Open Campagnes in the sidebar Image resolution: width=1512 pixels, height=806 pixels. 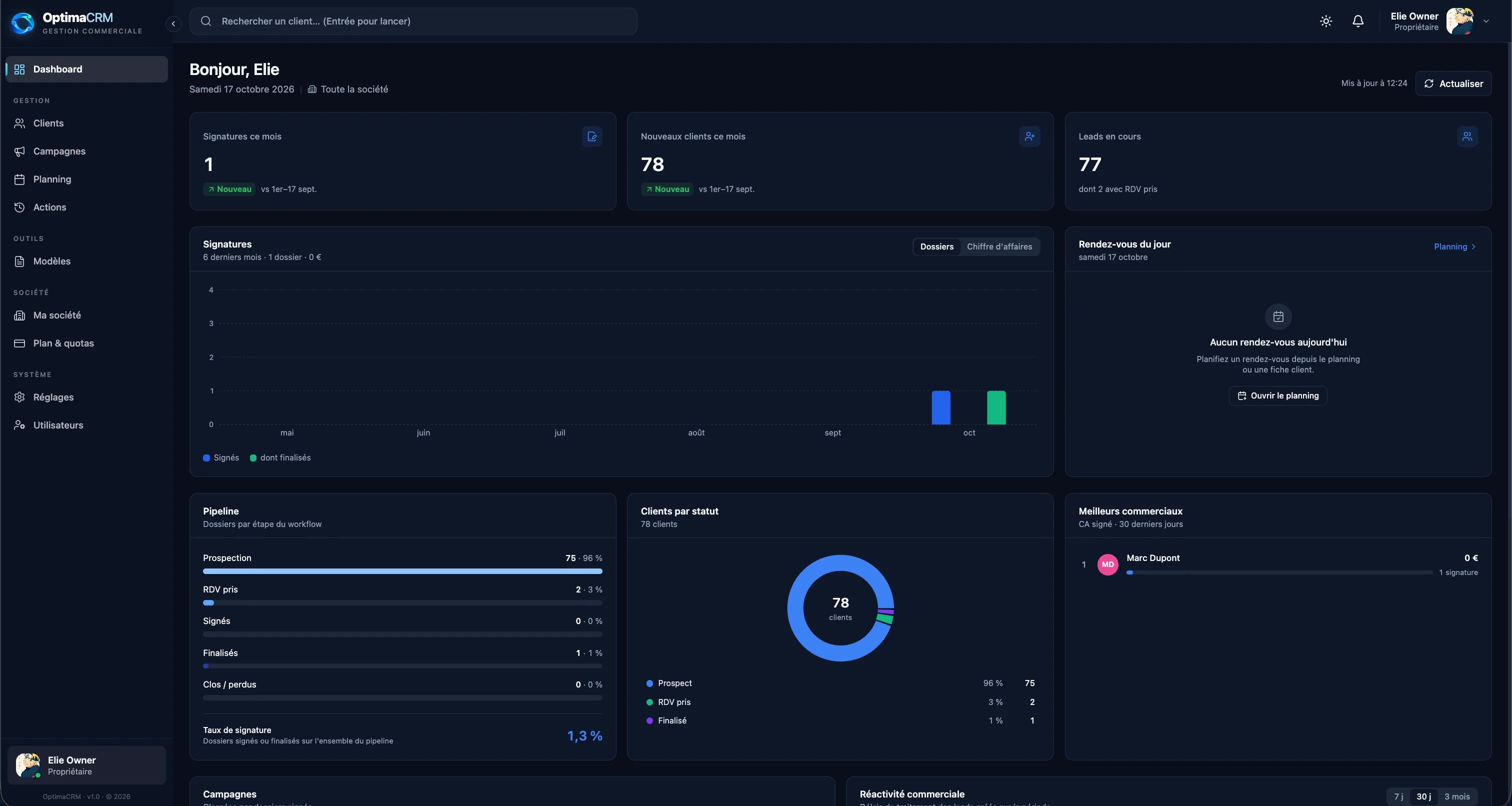point(87,151)
